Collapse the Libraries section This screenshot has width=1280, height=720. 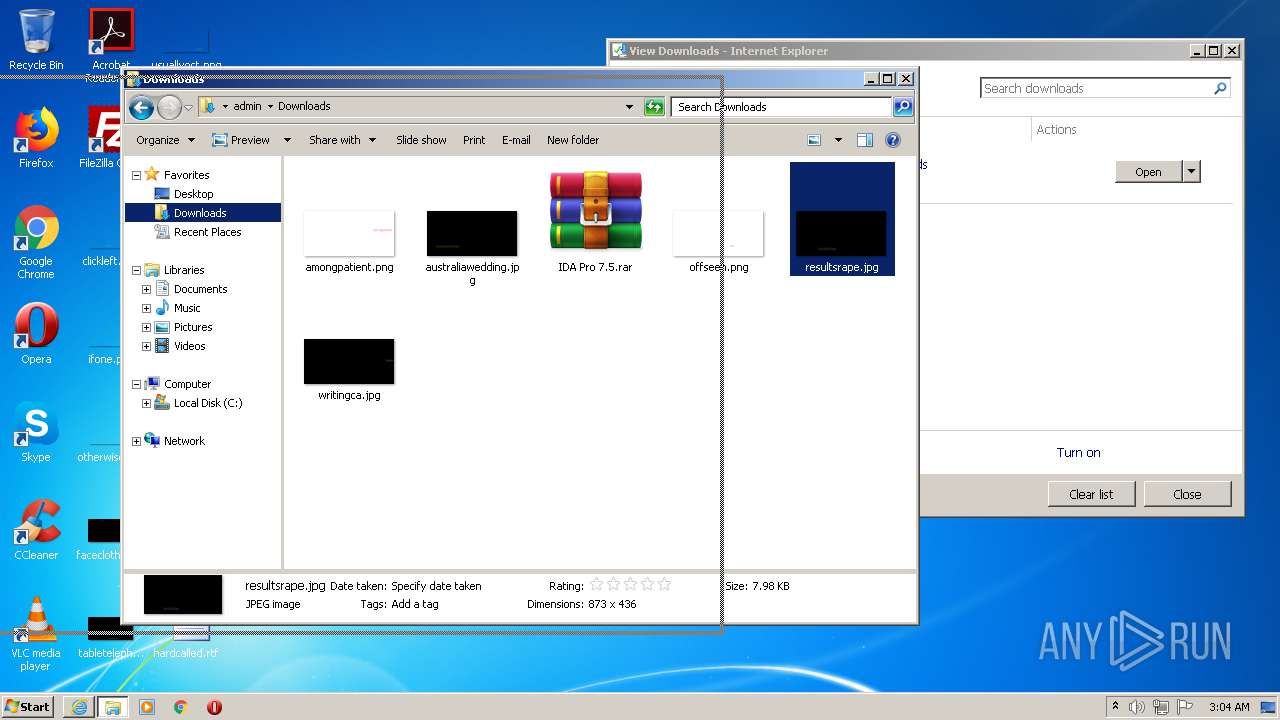coord(137,270)
